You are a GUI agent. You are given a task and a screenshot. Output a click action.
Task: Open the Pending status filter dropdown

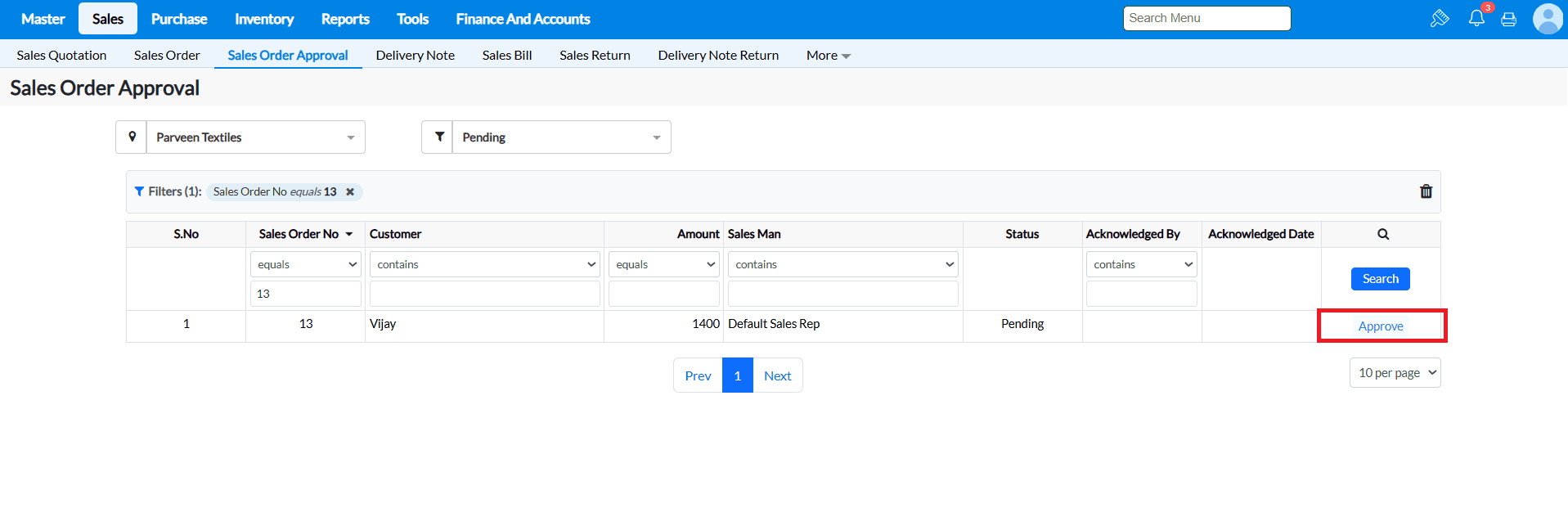(x=561, y=137)
